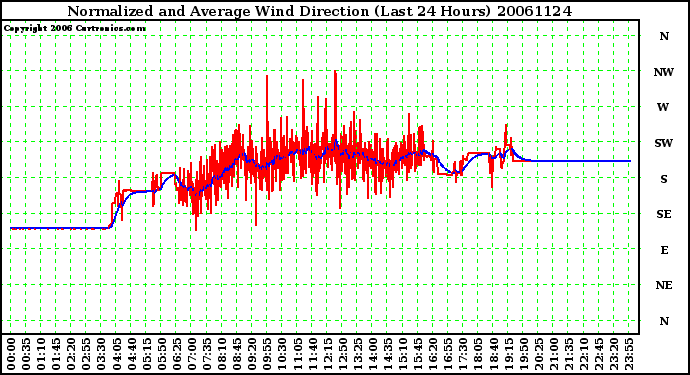Screen dimensions: 690x375
Task: Click the 21:00 time axis label
Action: click(554, 354)
